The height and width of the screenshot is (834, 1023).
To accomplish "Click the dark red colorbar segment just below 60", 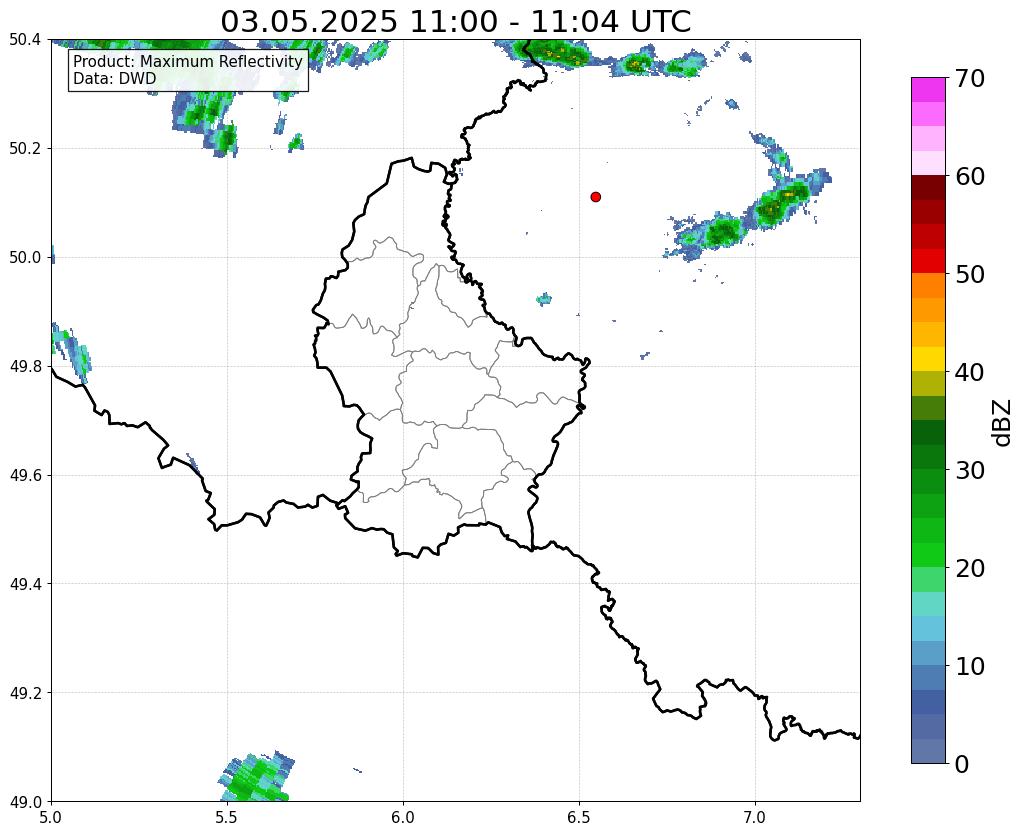I will pos(928,188).
